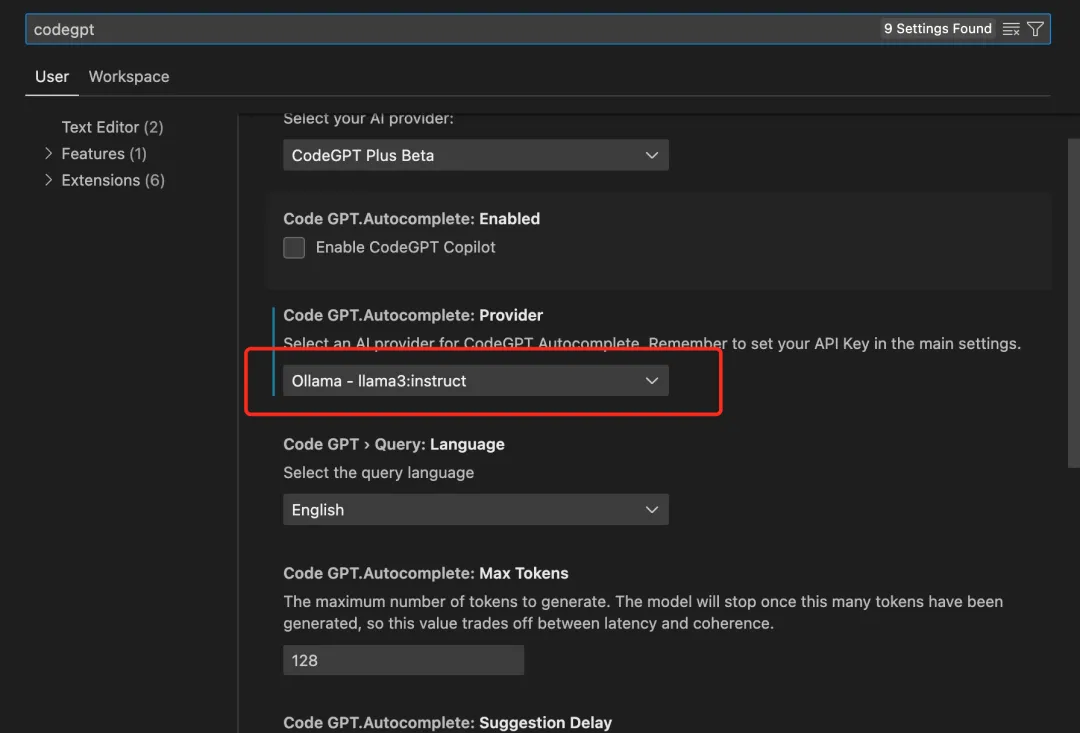
Task: Click the Max Tokens description paragraph
Action: pyautogui.click(x=643, y=612)
